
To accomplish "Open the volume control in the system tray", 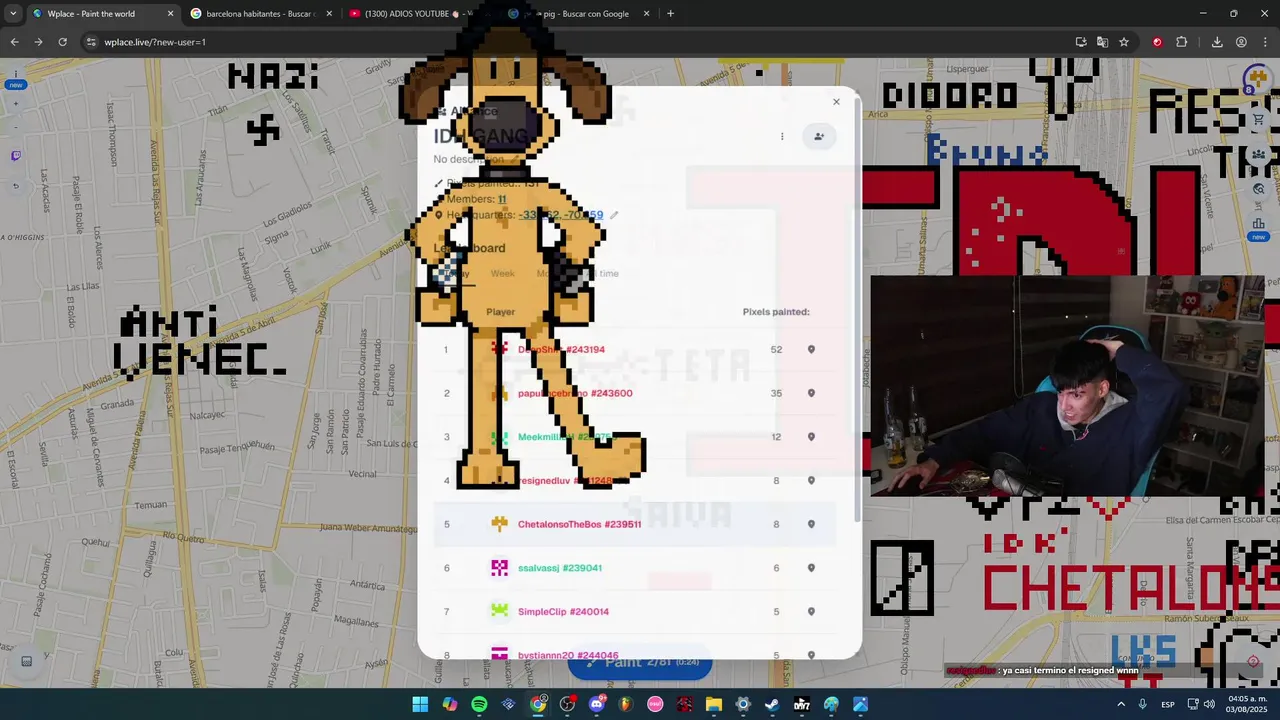I will 1208,704.
